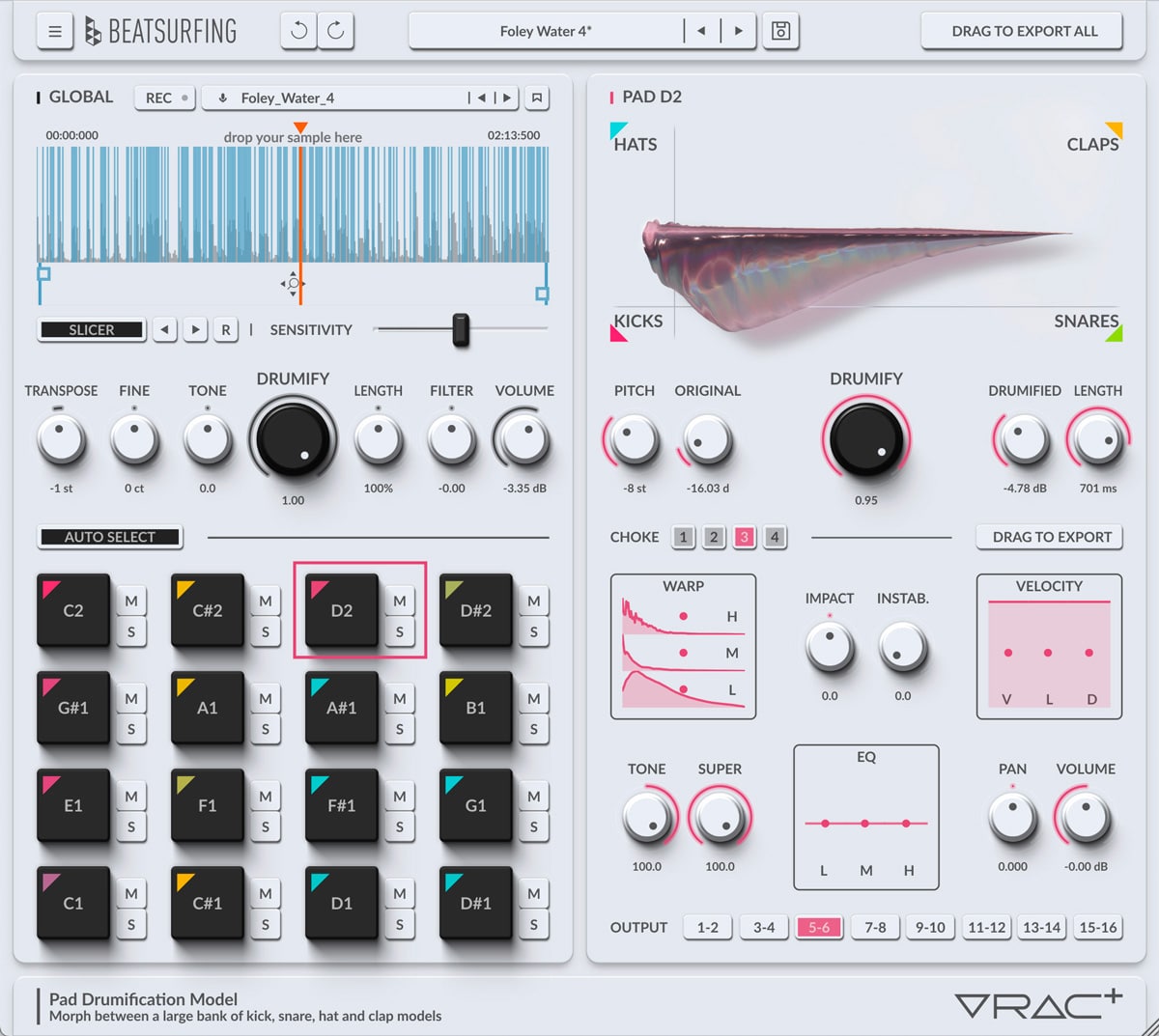Viewport: 1159px width, 1036px height.
Task: Click the VRAC+ logo
Action: tap(1038, 1004)
